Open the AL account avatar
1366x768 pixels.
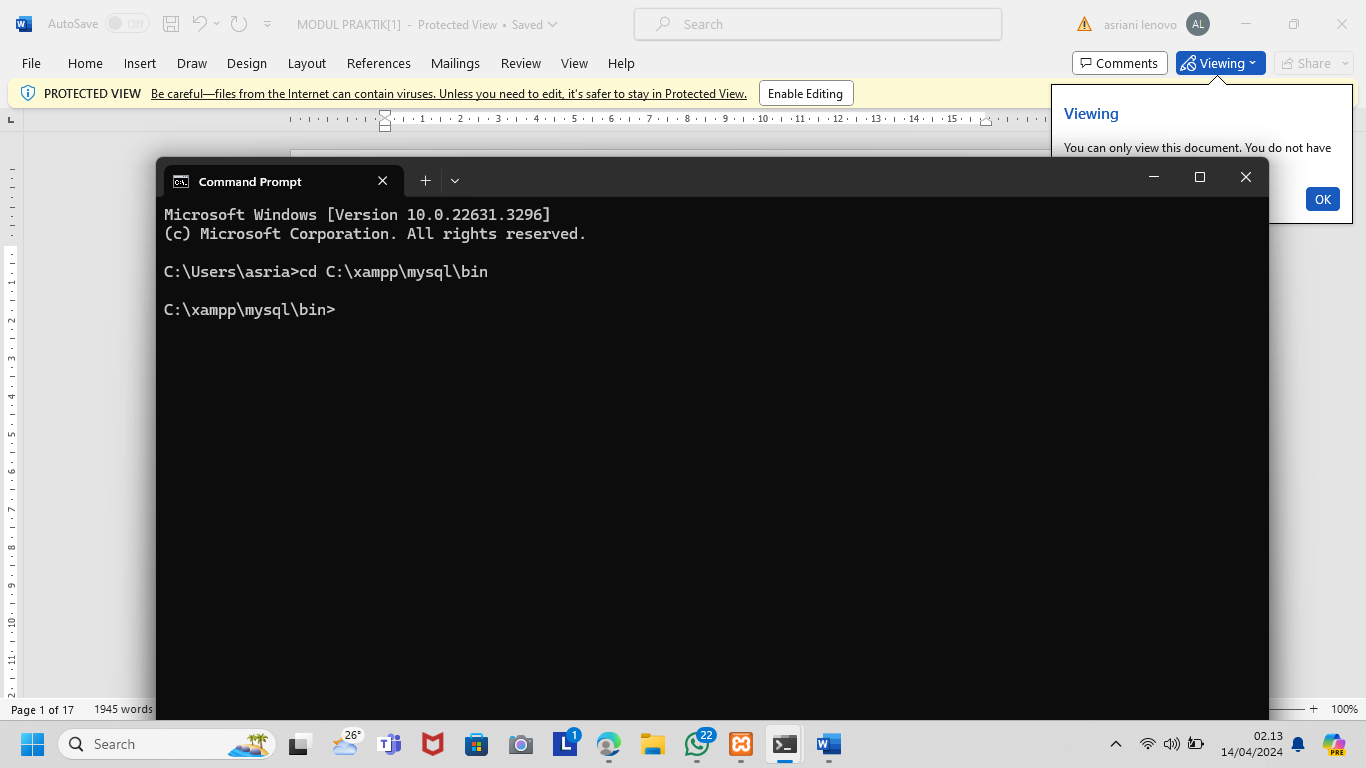pos(1197,24)
